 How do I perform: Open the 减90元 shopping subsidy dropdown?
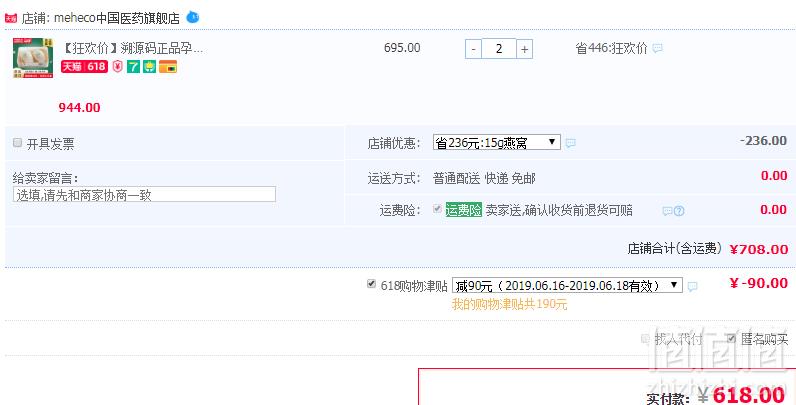click(x=567, y=285)
